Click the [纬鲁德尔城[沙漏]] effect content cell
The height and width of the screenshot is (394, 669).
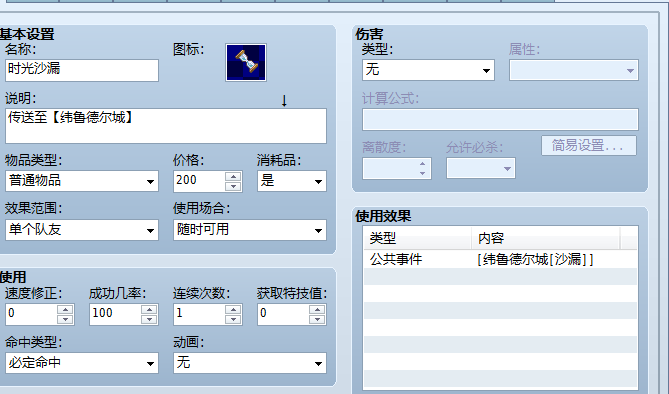535,259
